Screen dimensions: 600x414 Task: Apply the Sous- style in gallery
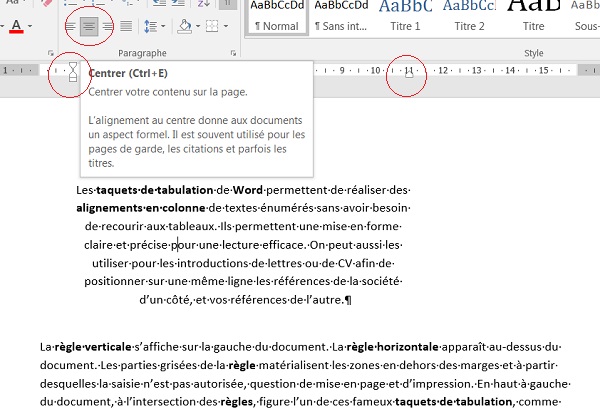[585, 17]
